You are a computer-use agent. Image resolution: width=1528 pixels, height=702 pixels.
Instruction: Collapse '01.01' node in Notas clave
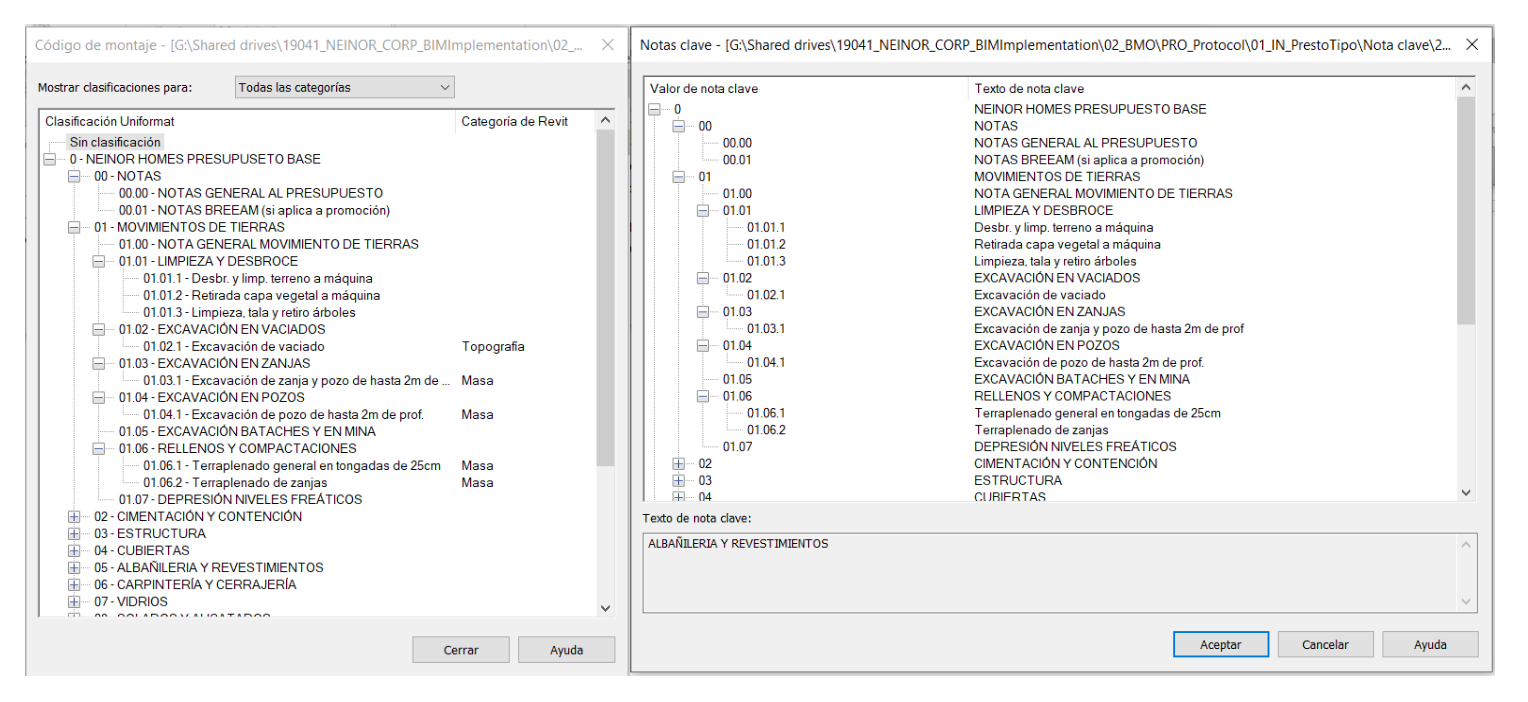pyautogui.click(x=703, y=211)
